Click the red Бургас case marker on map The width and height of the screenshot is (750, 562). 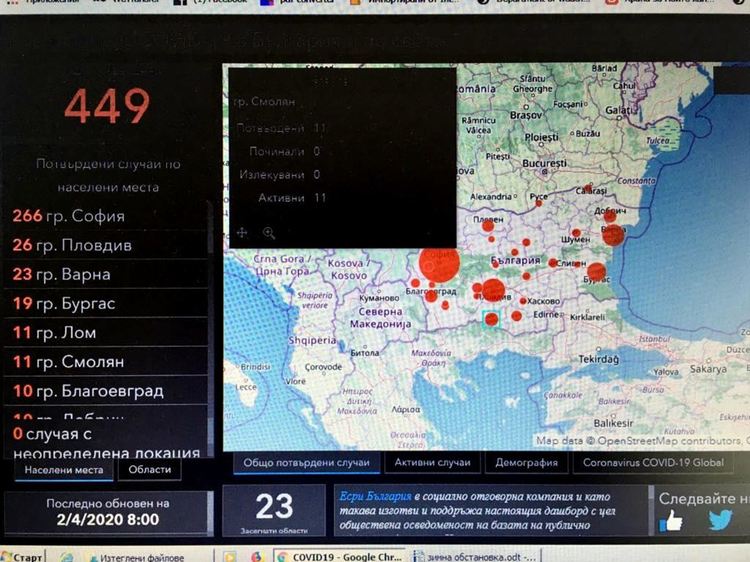click(597, 271)
